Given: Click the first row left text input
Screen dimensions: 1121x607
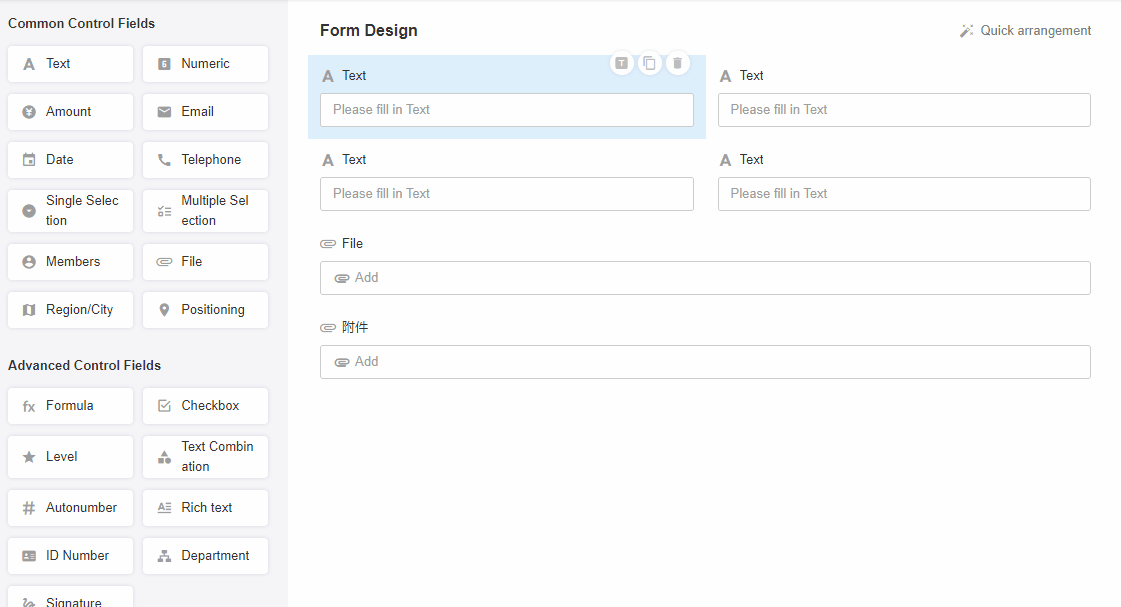Looking at the screenshot, I should [x=507, y=110].
